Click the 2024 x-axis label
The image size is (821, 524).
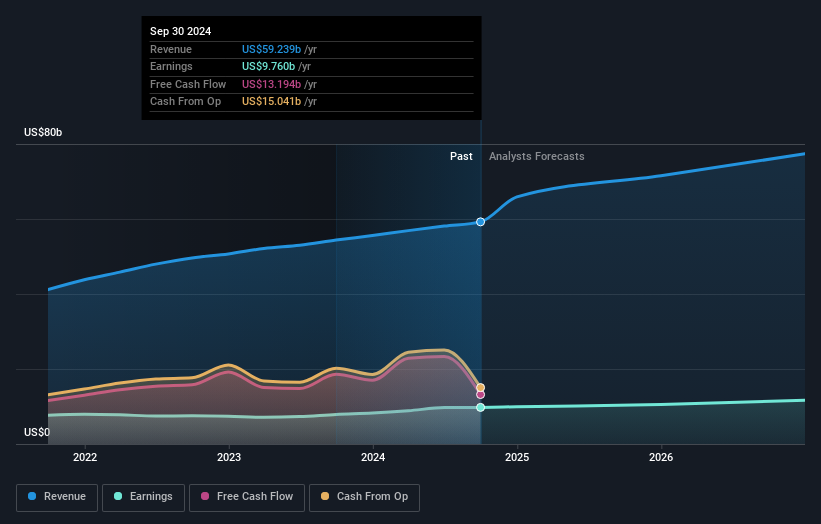[x=373, y=457]
